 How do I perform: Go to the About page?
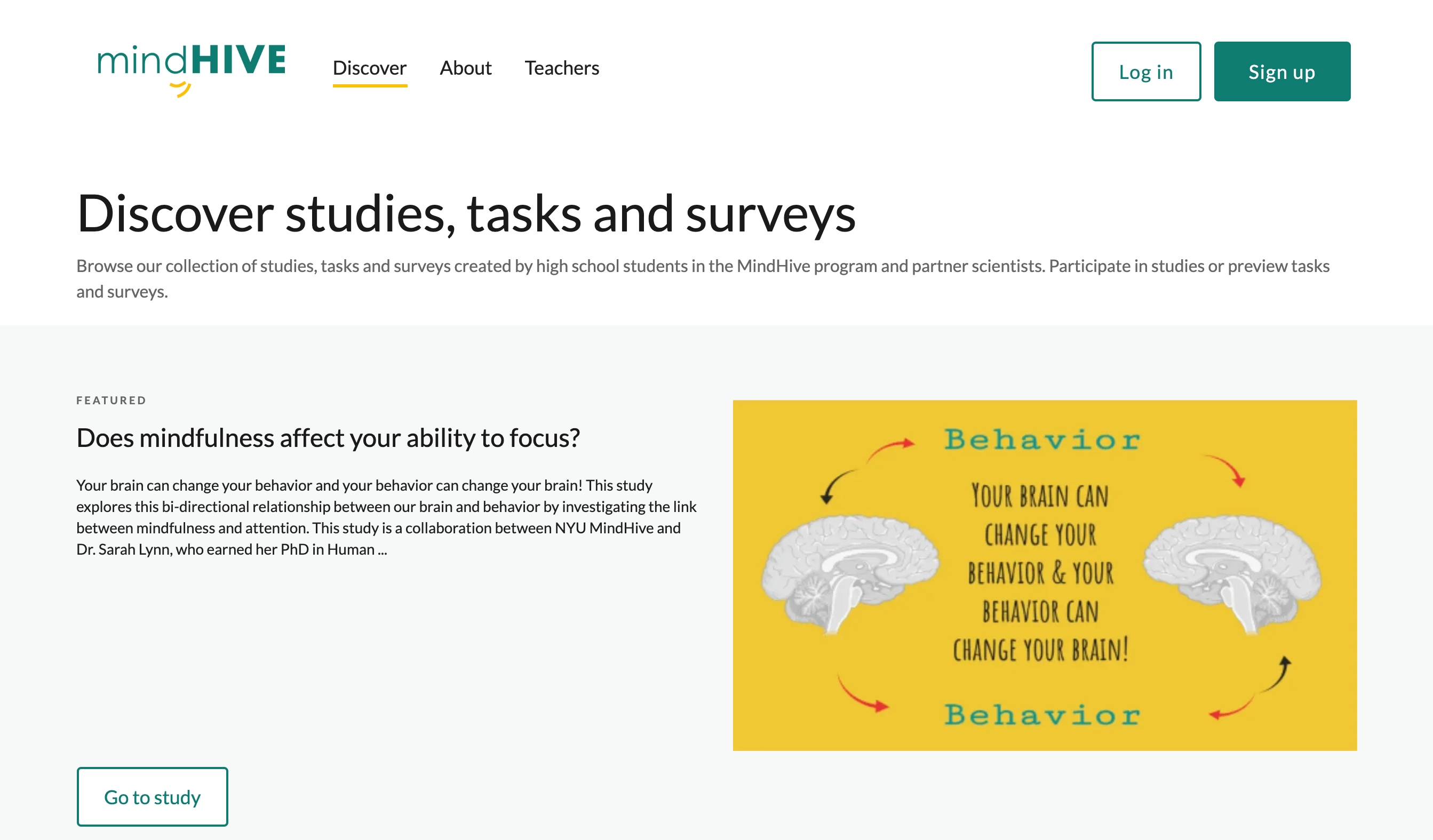pyautogui.click(x=466, y=68)
